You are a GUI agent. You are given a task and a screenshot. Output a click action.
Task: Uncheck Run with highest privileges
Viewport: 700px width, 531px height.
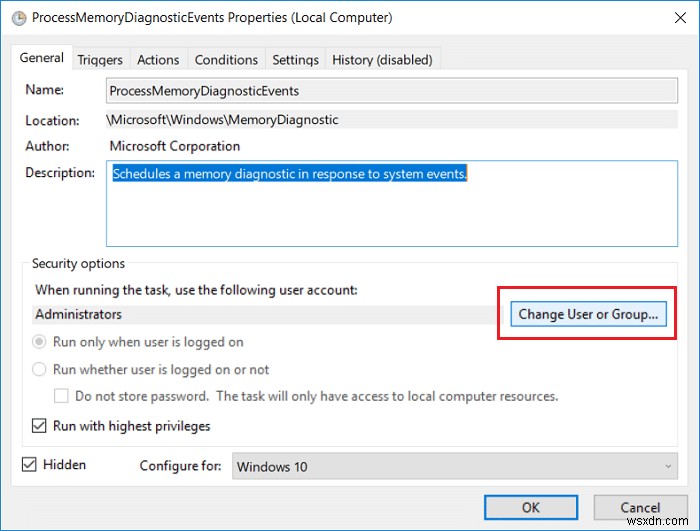[x=39, y=426]
